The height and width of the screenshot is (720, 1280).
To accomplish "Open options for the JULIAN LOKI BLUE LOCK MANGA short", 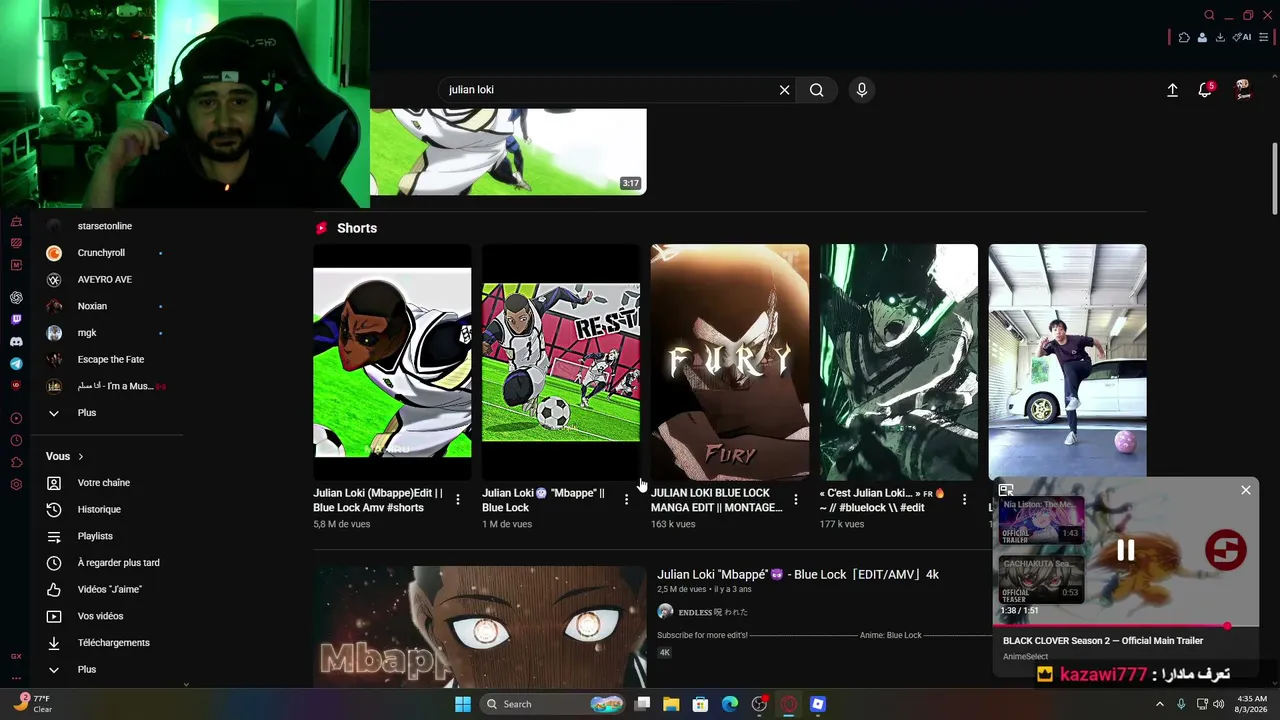I will click(x=796, y=499).
